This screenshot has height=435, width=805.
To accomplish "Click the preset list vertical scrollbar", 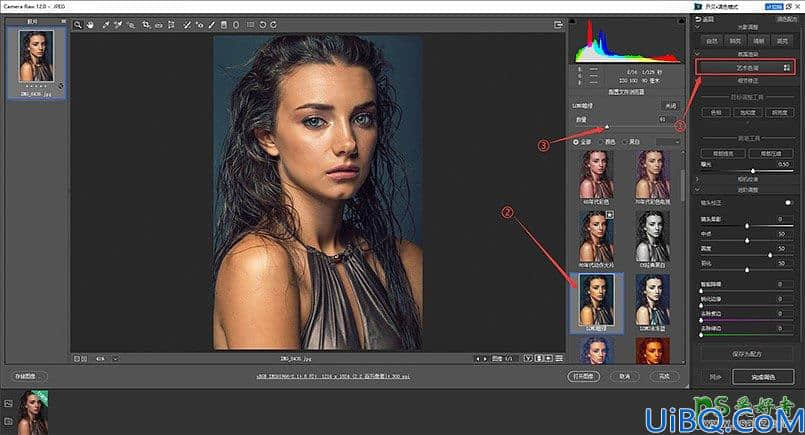I will pyautogui.click(x=682, y=185).
